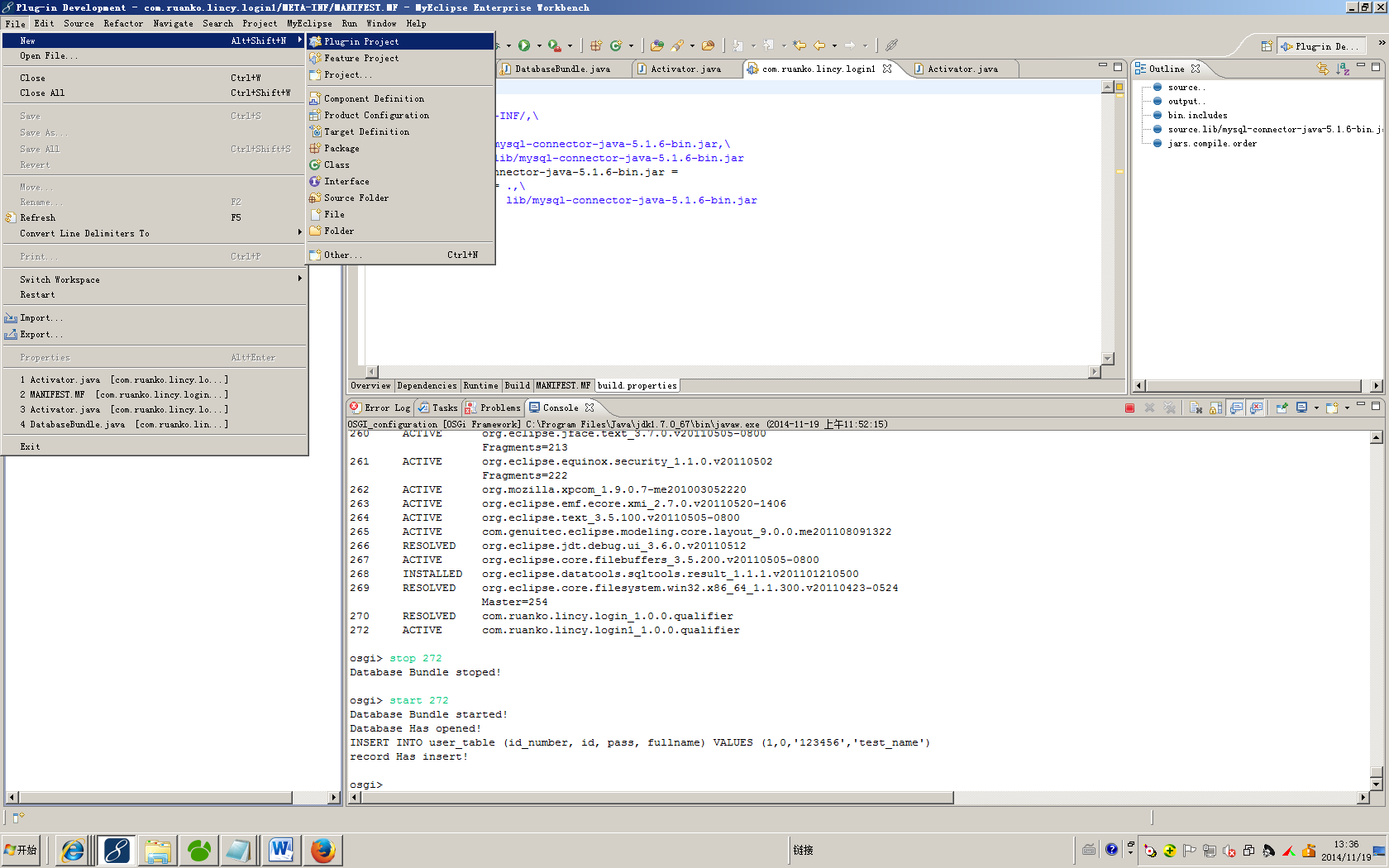1389x868 pixels.
Task: Toggle Scroll Lock in the Console
Action: pos(1216,408)
